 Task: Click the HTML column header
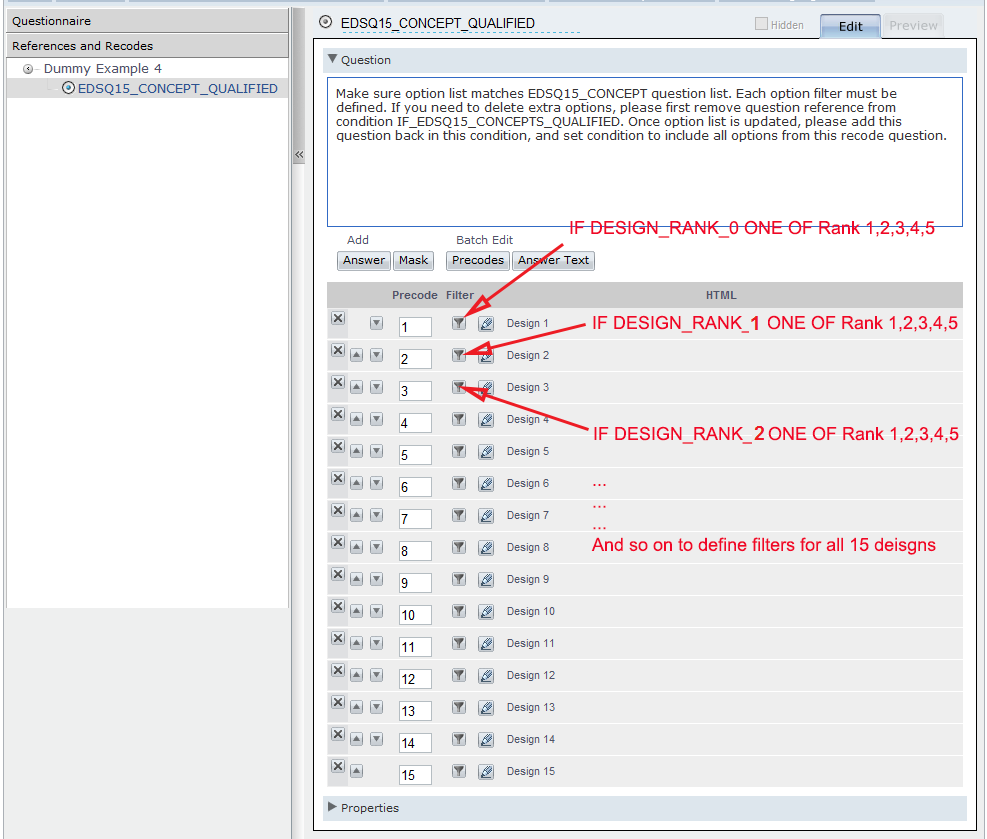pyautogui.click(x=721, y=295)
